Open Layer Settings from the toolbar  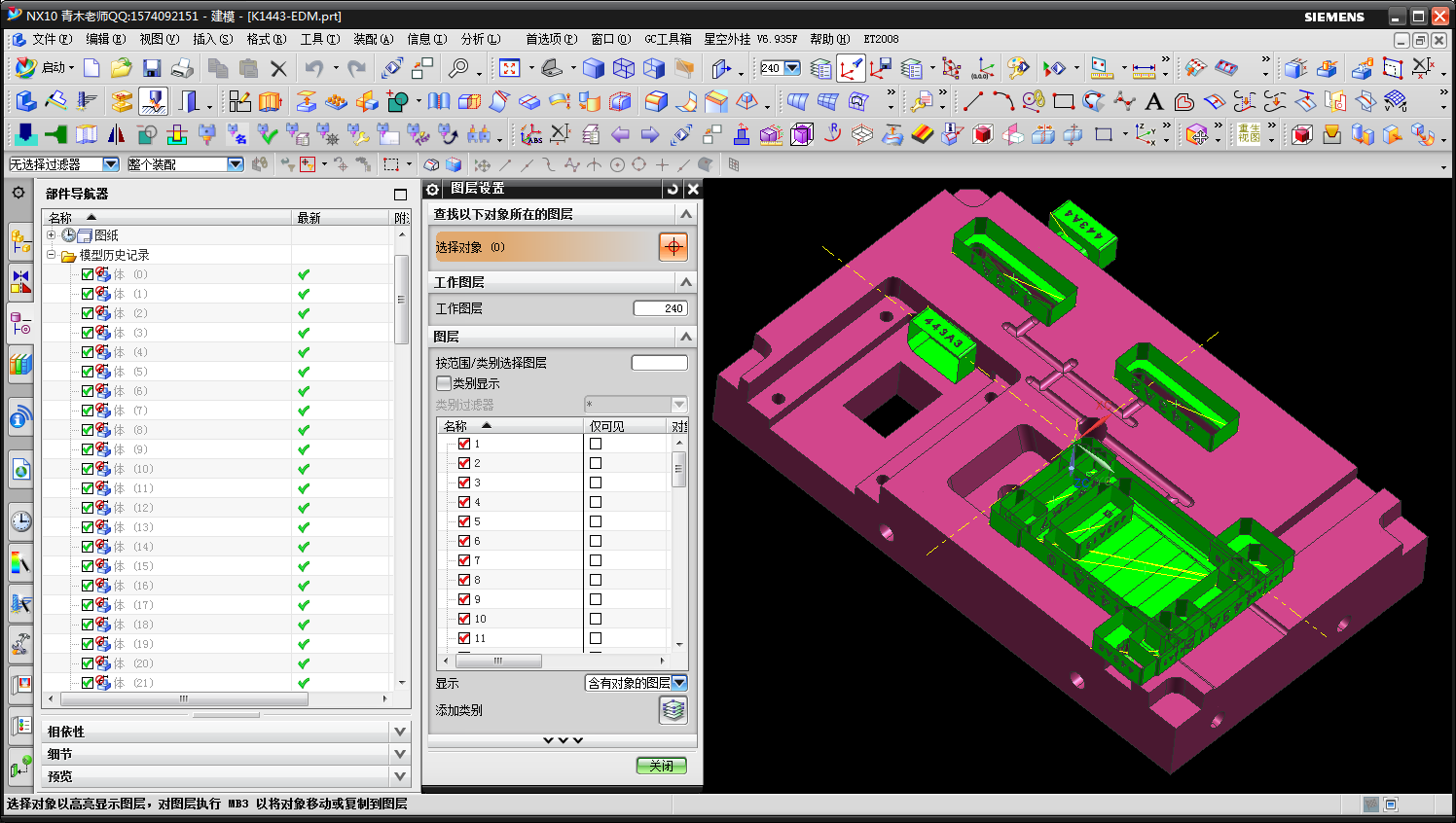820,68
